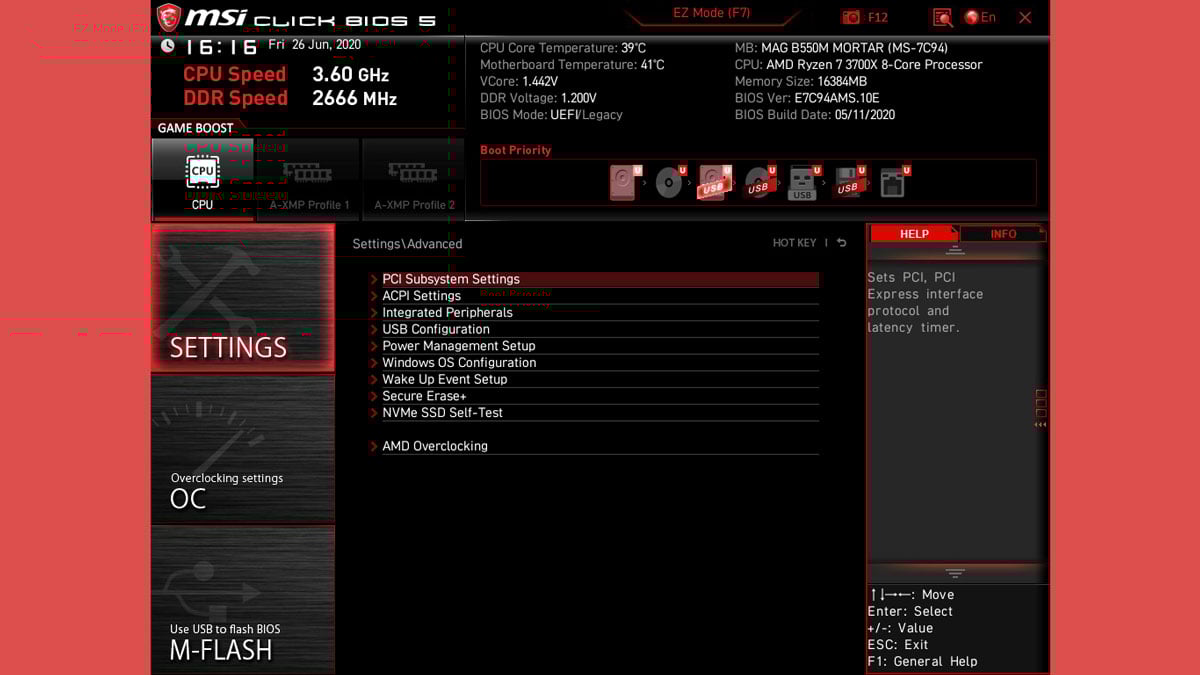Image resolution: width=1200 pixels, height=675 pixels.
Task: Click the GAME BOOST label
Action: [x=196, y=128]
